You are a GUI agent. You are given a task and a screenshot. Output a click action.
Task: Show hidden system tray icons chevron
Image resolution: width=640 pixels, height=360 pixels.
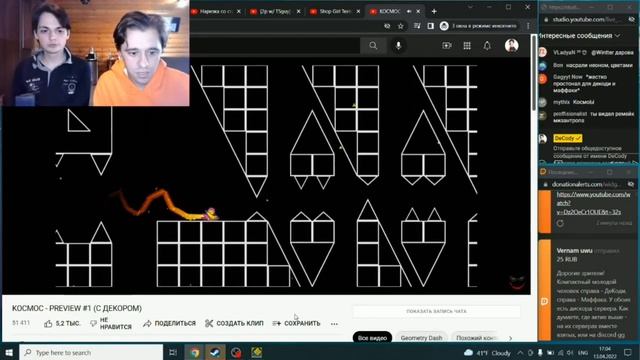520,353
